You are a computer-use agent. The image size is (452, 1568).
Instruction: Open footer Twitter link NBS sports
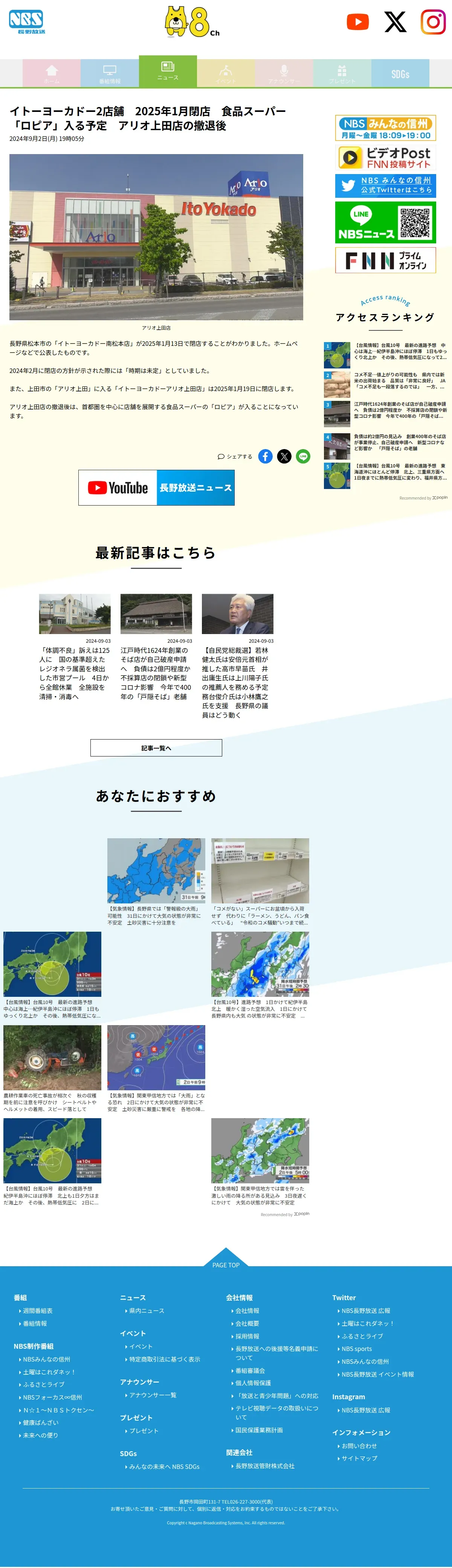point(356,1349)
